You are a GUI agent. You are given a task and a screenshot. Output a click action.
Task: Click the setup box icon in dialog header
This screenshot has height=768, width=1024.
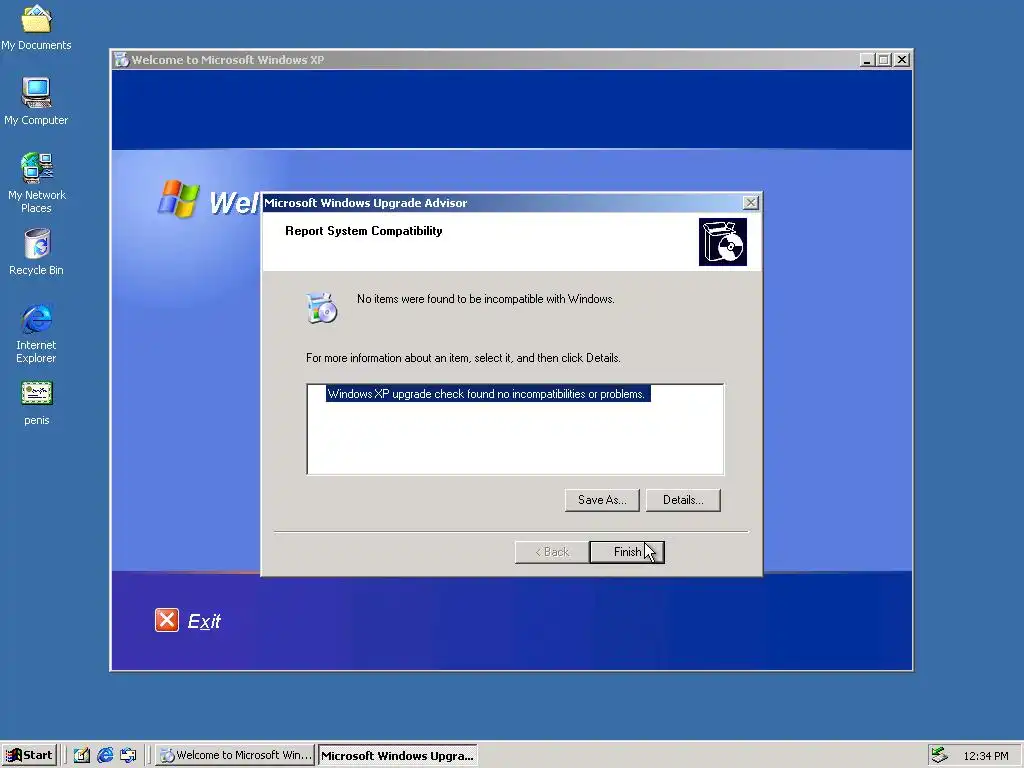click(722, 242)
